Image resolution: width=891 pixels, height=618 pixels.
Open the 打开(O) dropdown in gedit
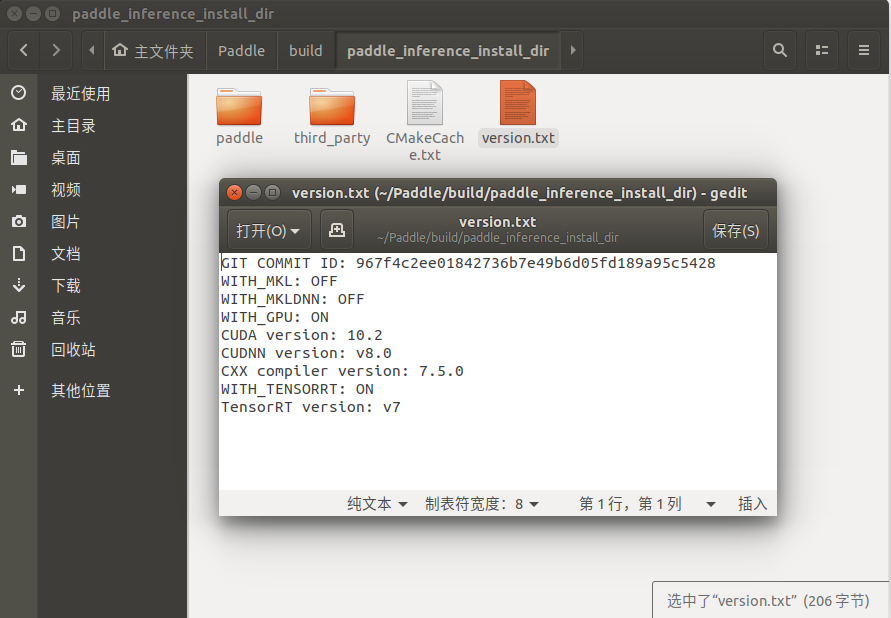[x=269, y=229]
